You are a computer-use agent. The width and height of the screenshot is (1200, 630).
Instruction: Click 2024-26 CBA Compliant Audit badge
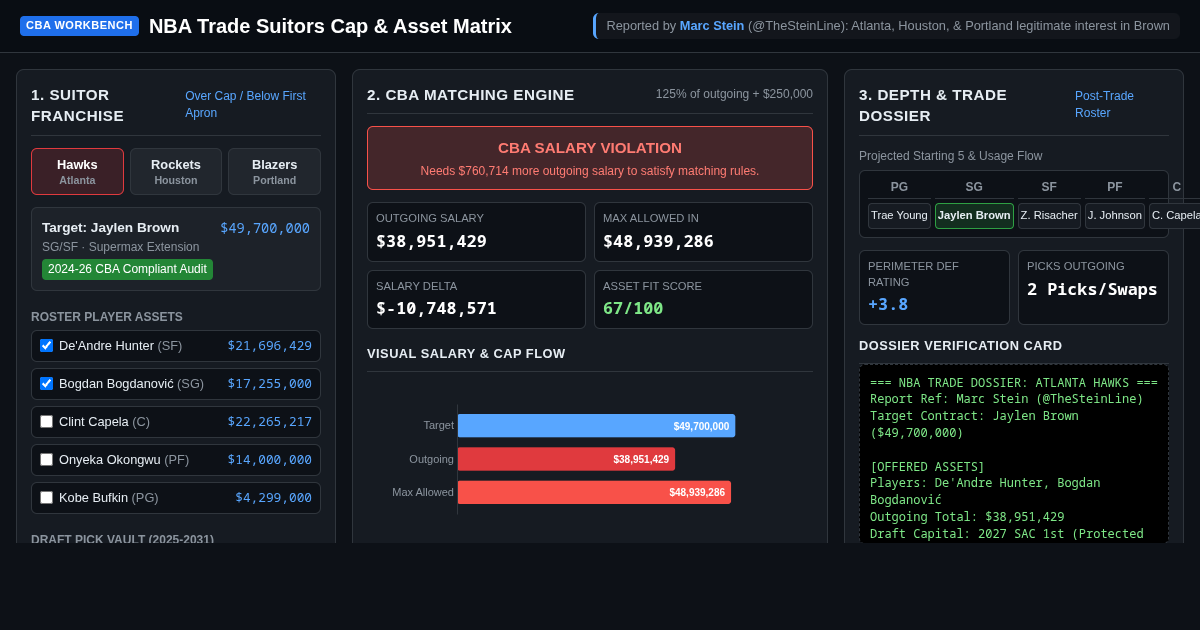pyautogui.click(x=127, y=269)
